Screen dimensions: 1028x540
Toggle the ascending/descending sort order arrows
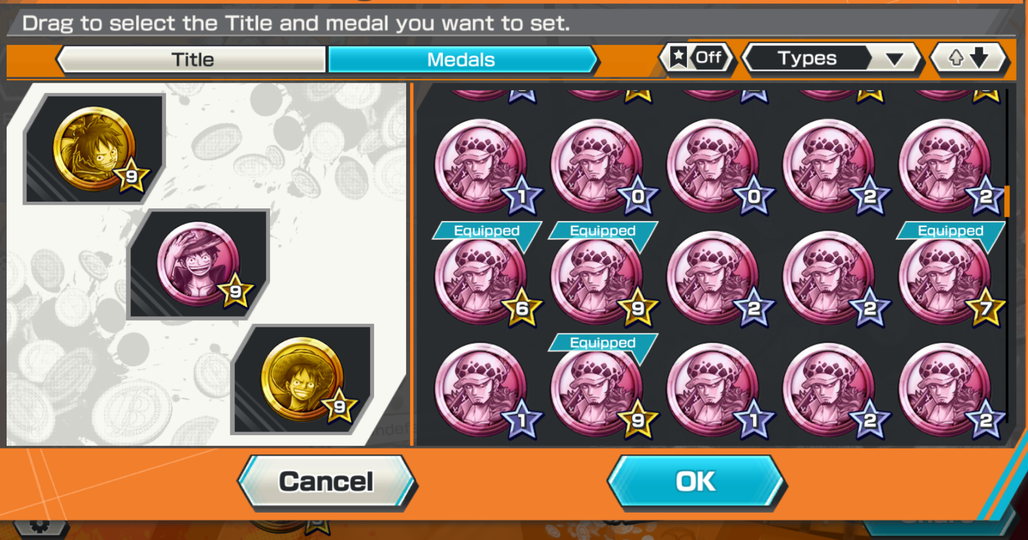point(968,58)
